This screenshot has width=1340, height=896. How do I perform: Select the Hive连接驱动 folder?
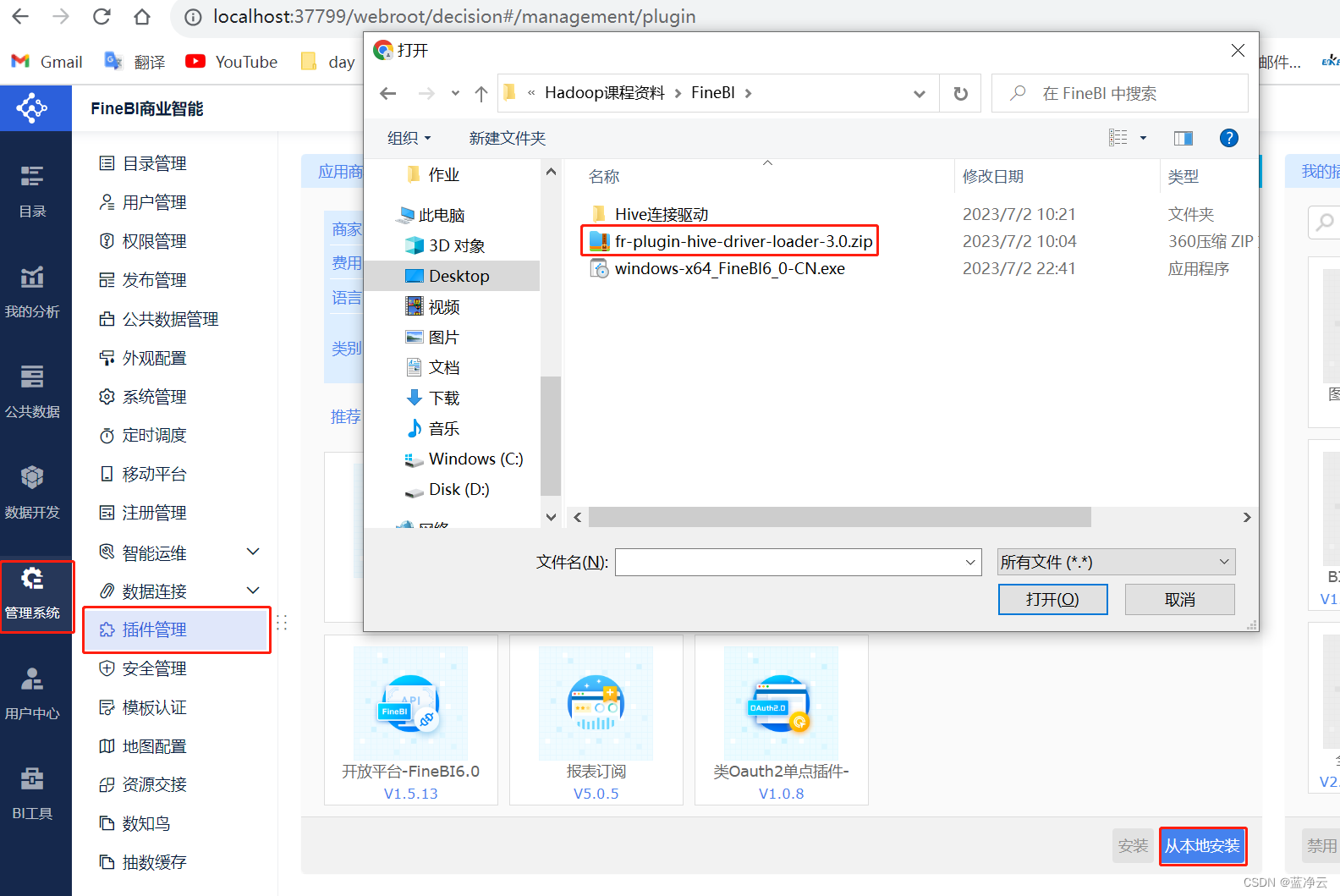click(x=650, y=214)
